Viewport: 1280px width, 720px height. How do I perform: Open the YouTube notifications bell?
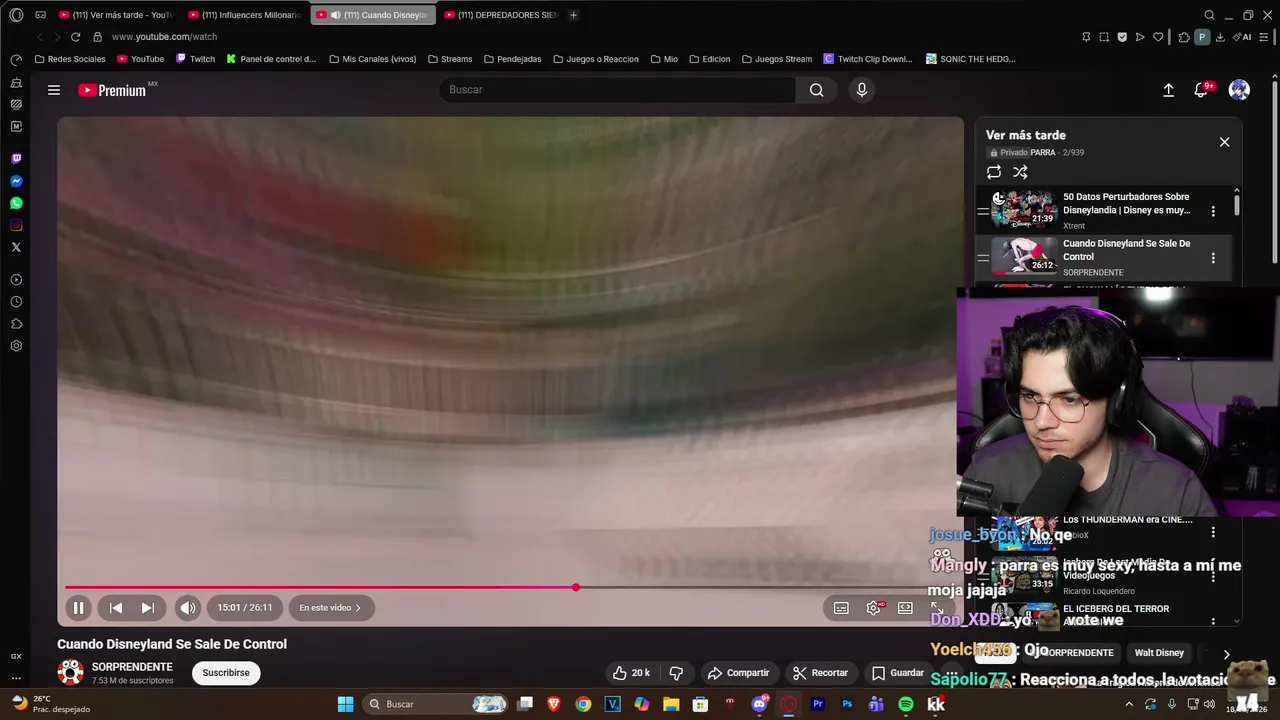1202,90
